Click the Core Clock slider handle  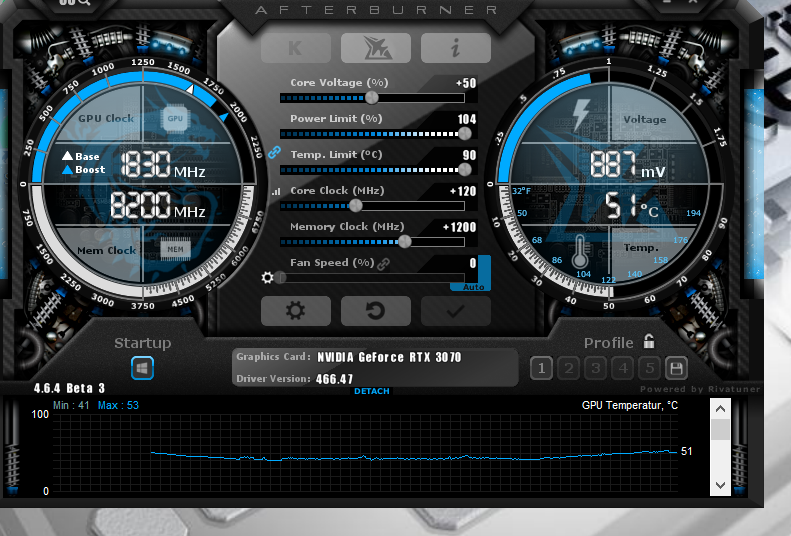click(x=356, y=206)
